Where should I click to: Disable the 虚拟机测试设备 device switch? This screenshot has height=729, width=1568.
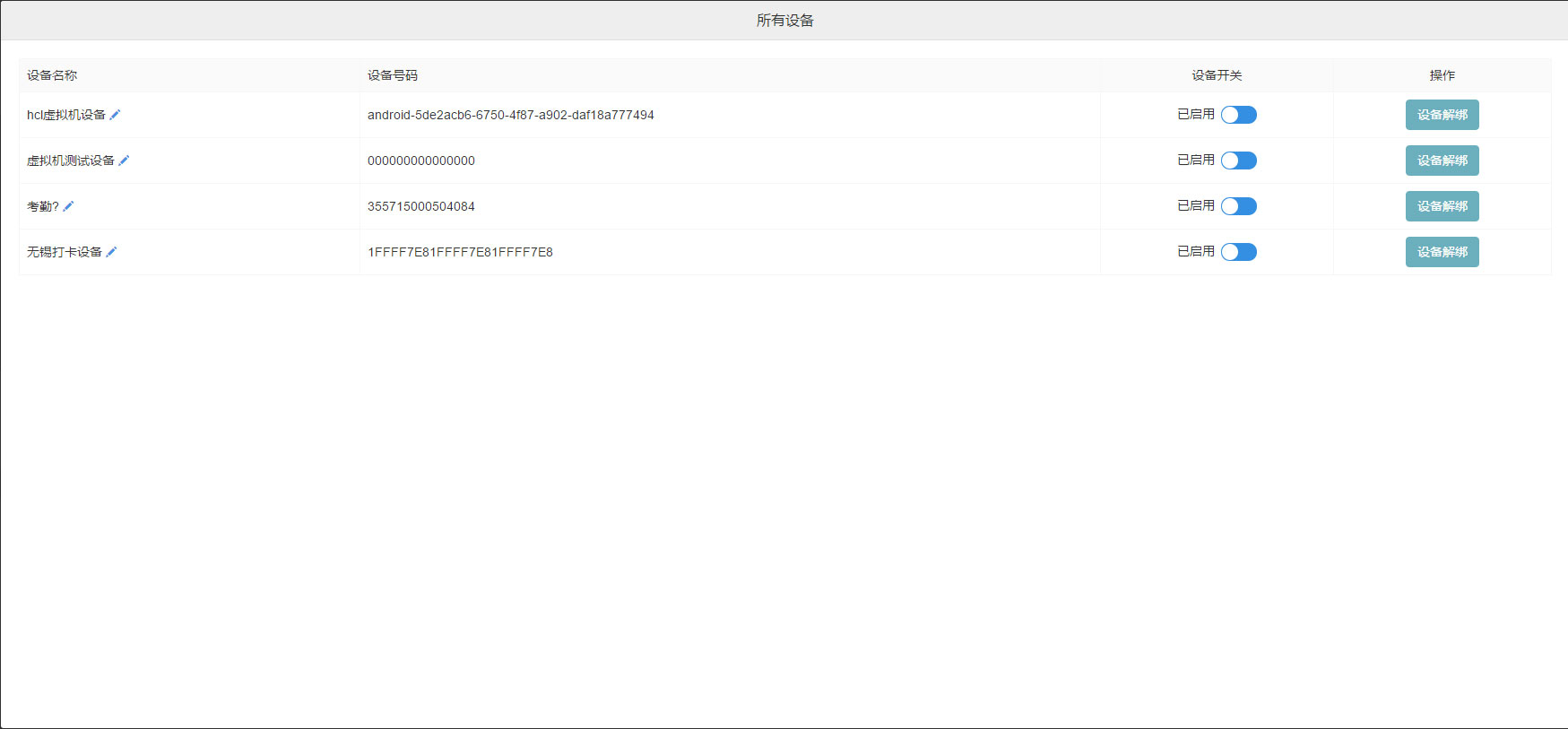[1238, 161]
